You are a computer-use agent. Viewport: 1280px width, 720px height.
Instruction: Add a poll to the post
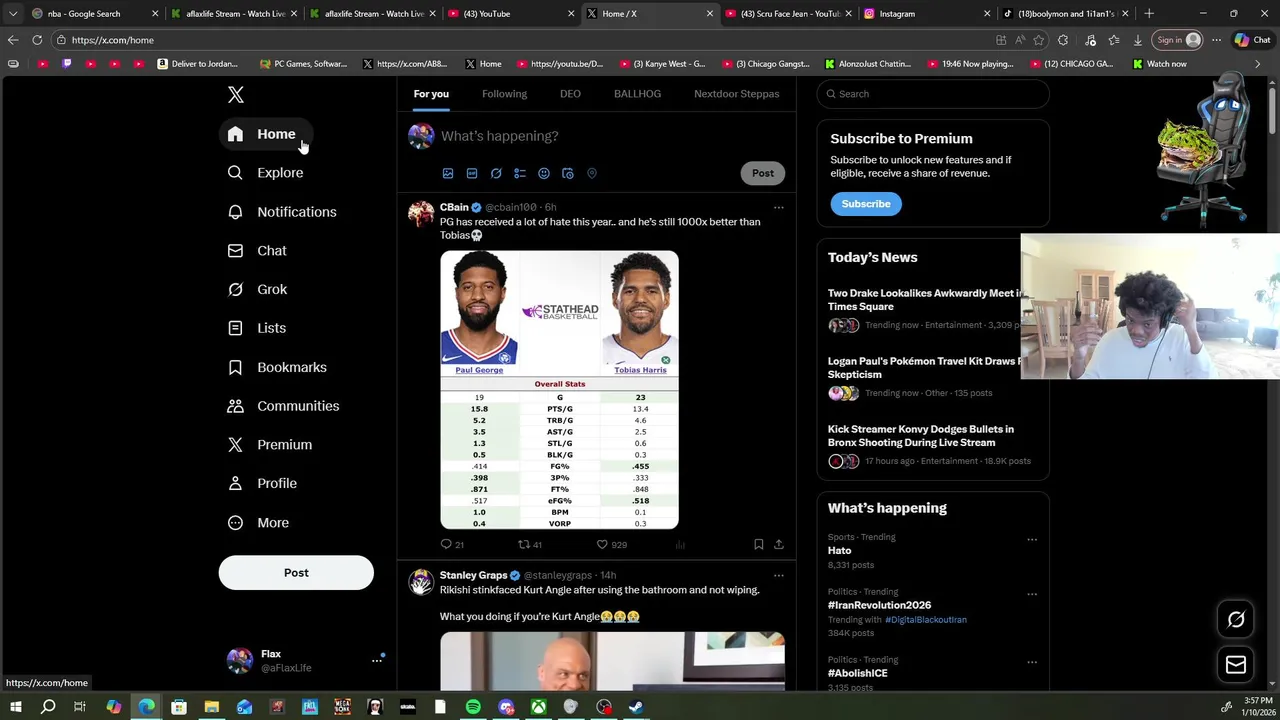coord(520,174)
